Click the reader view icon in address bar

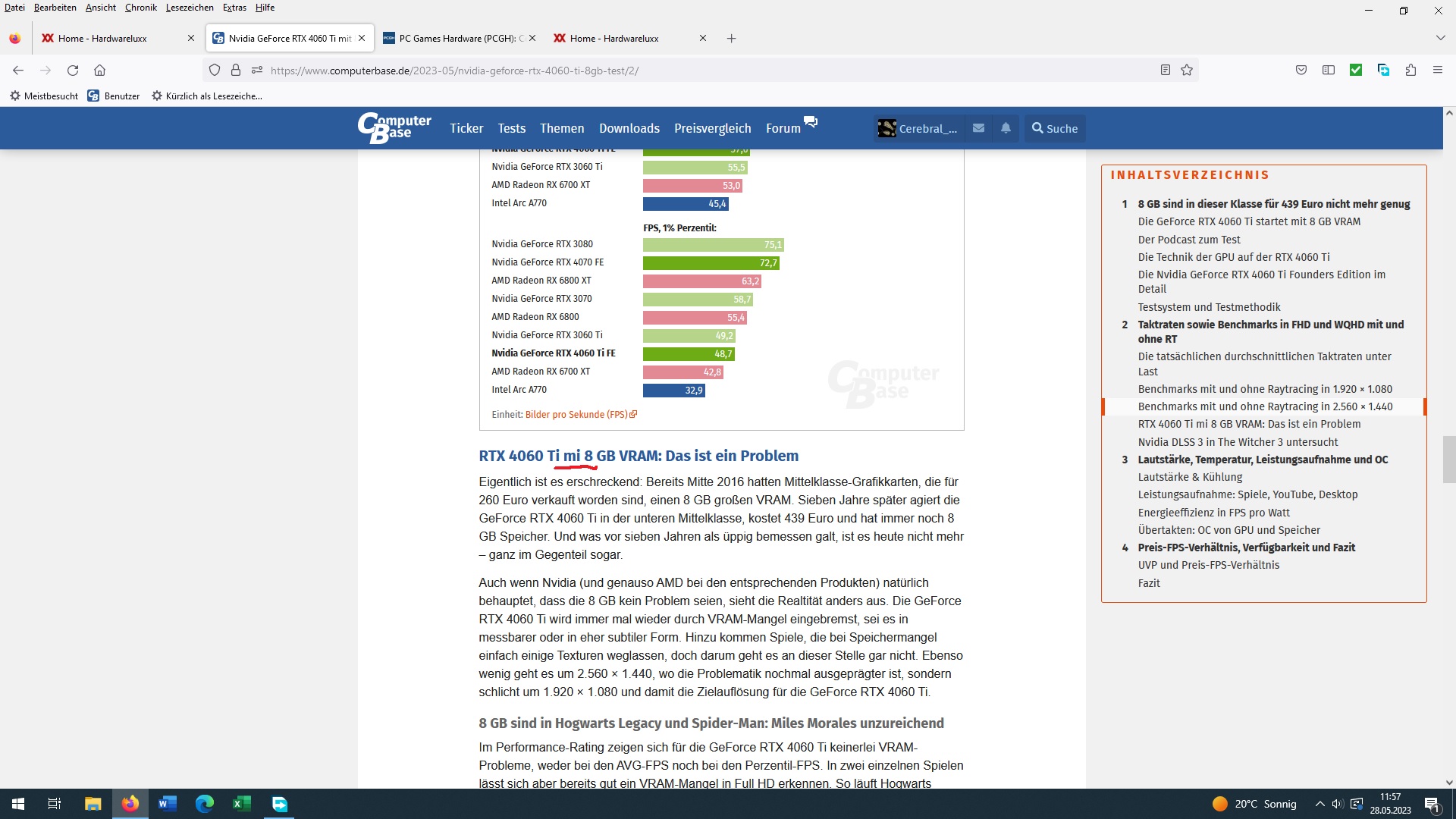pos(1166,70)
